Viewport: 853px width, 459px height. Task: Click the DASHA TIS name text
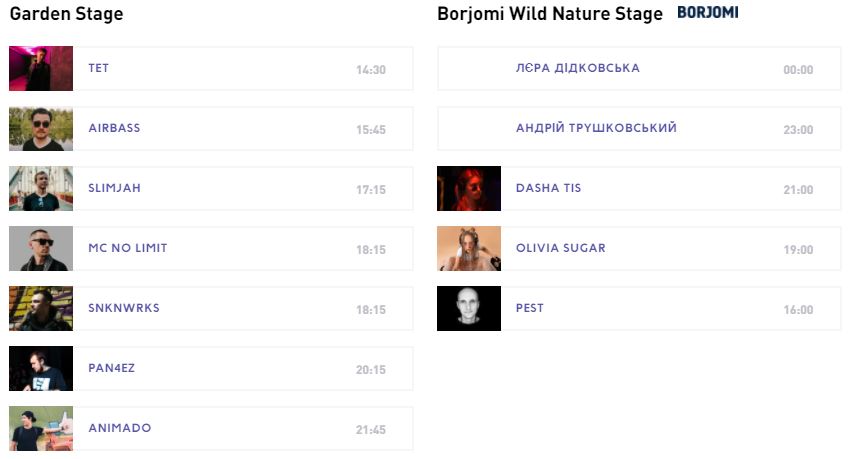548,188
